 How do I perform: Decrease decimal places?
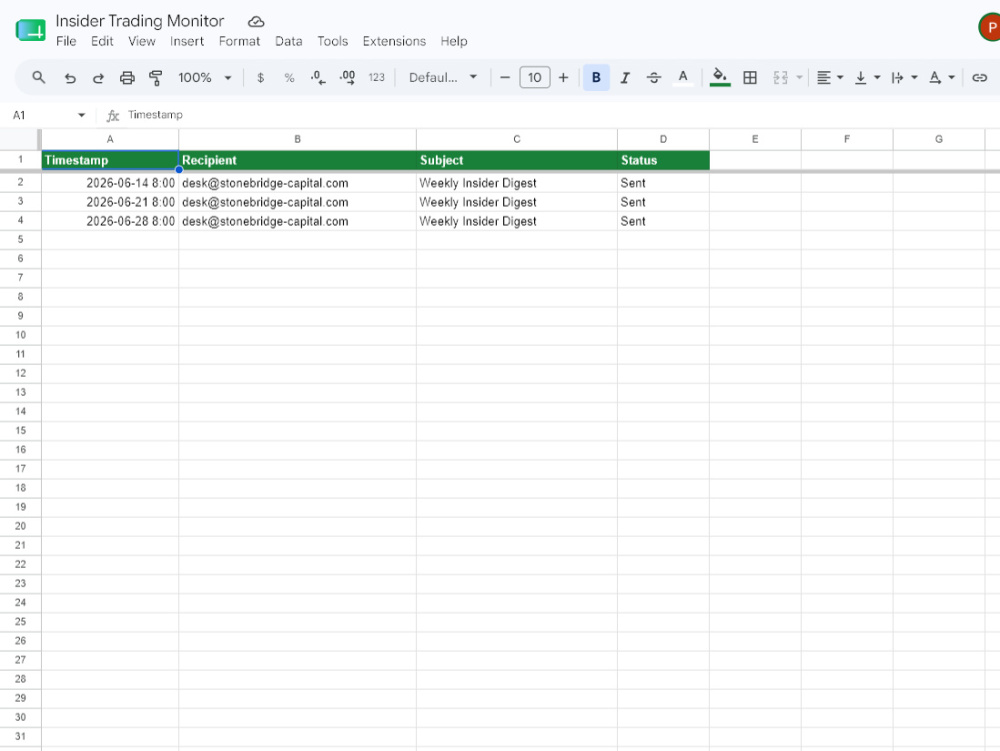click(318, 78)
